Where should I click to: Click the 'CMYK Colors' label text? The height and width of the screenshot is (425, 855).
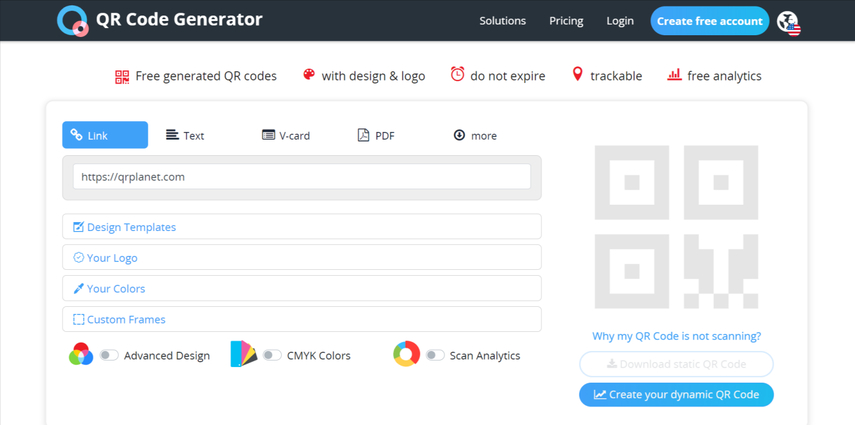tap(319, 356)
